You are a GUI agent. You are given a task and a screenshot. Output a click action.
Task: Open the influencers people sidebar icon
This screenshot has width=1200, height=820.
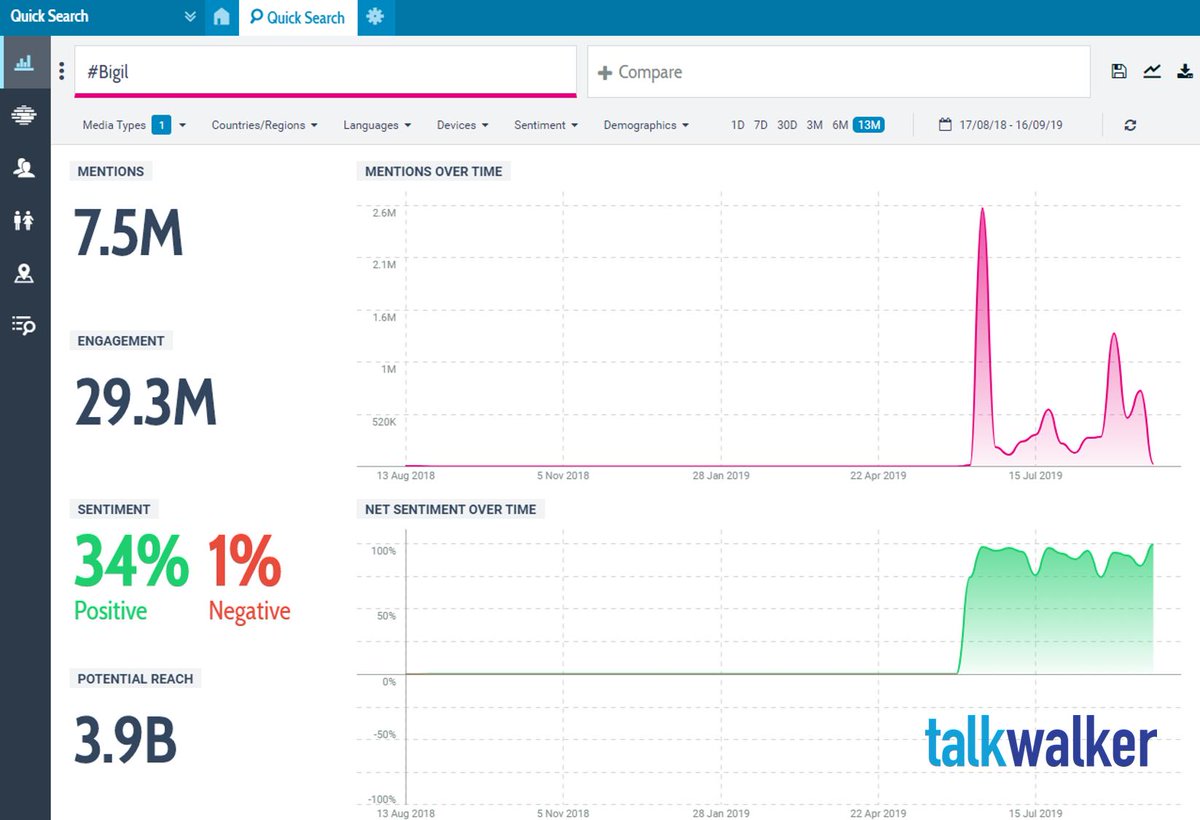[24, 168]
